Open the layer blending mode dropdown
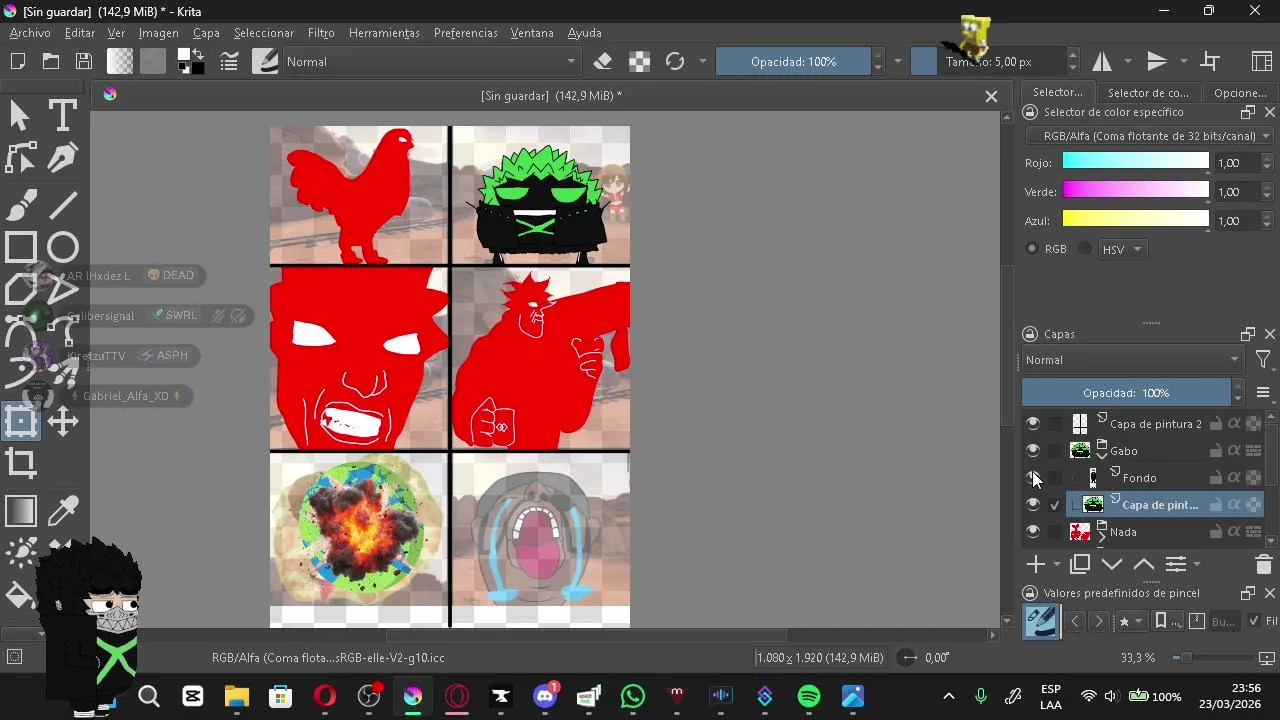The image size is (1280, 720). [1132, 360]
